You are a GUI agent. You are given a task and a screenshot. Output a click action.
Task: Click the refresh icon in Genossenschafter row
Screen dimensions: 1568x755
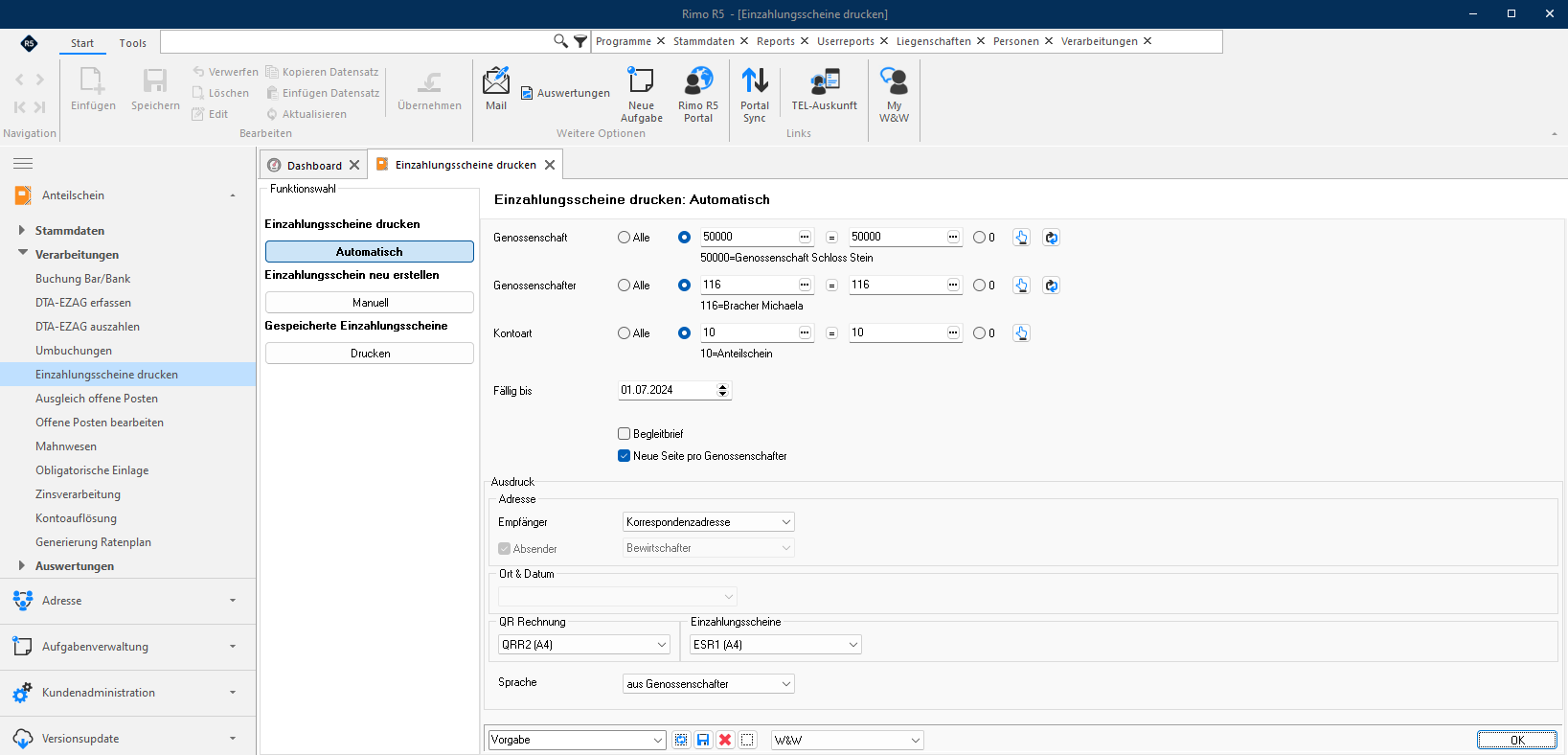point(1051,286)
